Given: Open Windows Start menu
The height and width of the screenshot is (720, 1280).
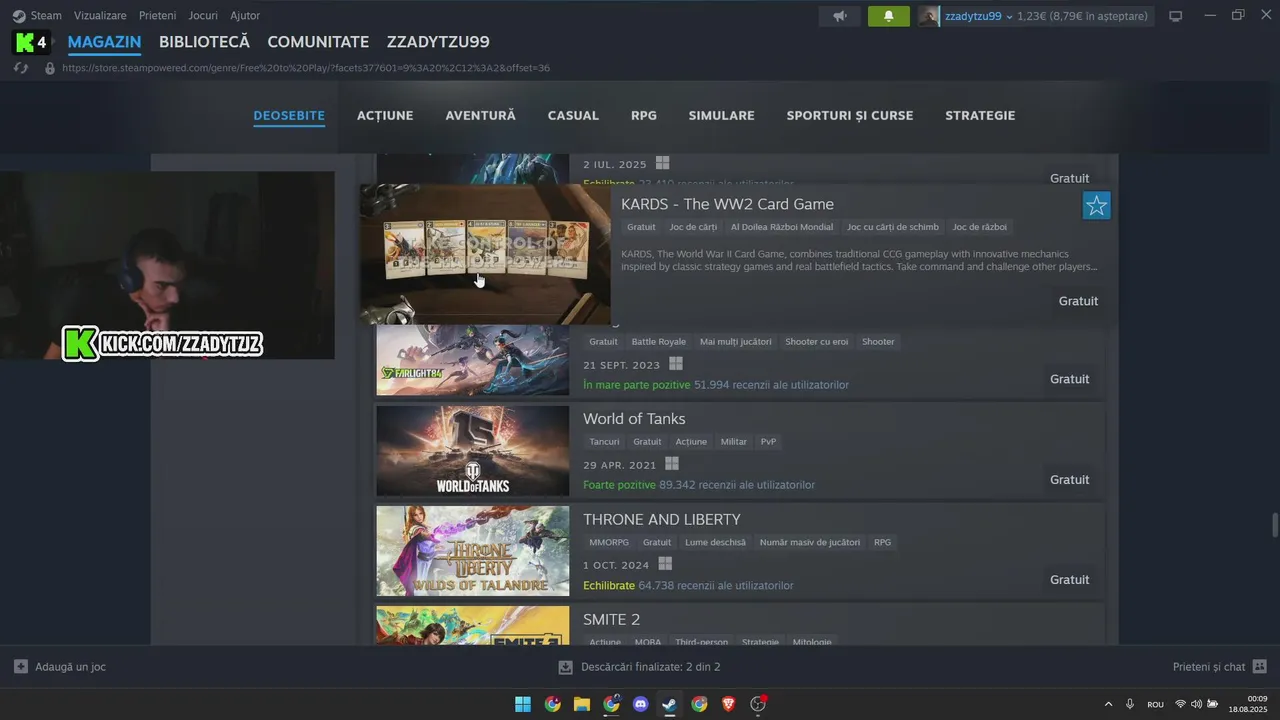Looking at the screenshot, I should (x=523, y=704).
